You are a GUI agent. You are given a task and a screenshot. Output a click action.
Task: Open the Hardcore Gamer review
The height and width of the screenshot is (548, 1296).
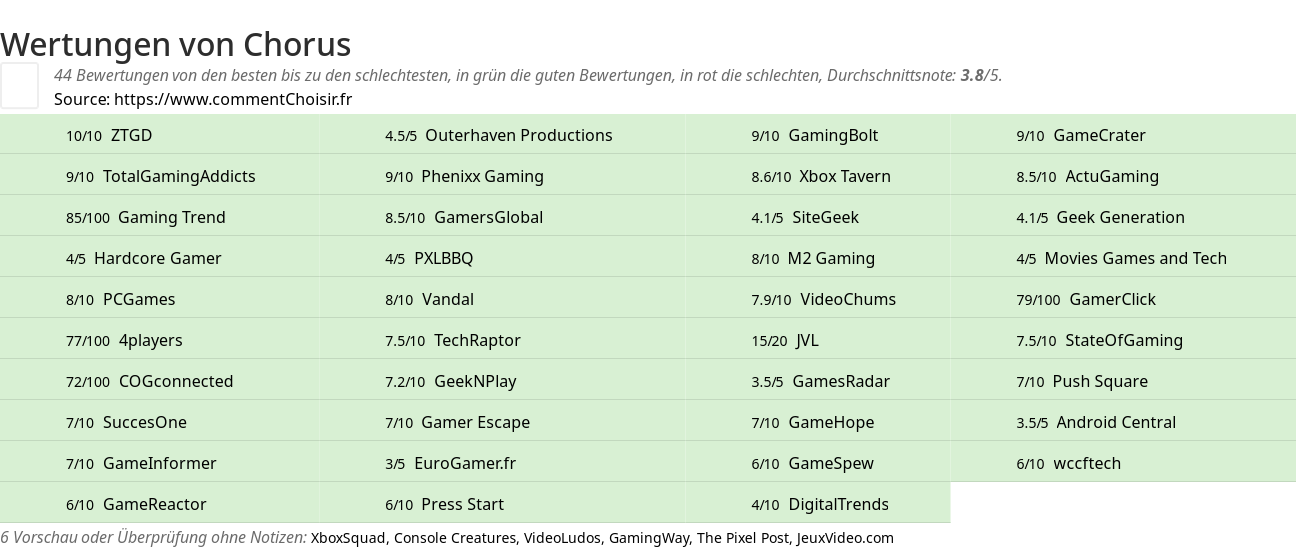[x=158, y=258]
